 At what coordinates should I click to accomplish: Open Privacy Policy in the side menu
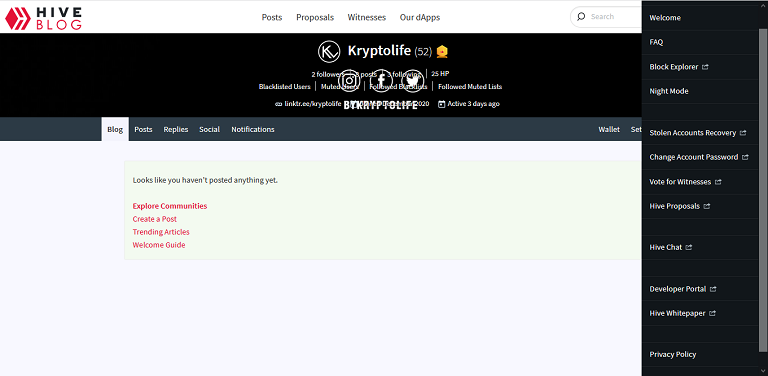click(x=672, y=354)
